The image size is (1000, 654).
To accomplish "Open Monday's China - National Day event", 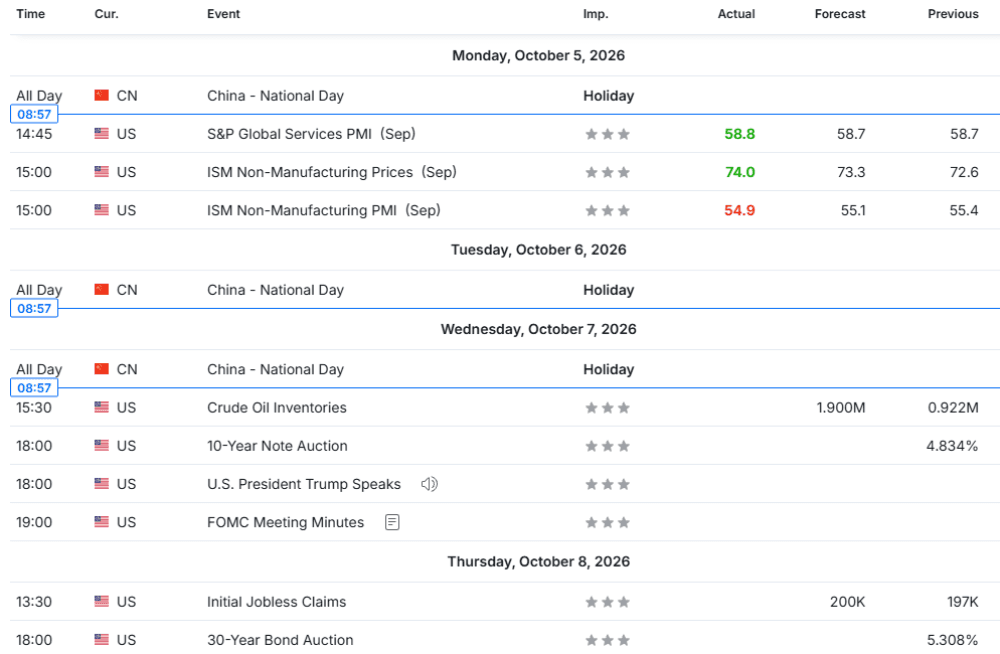I will pyautogui.click(x=276, y=96).
